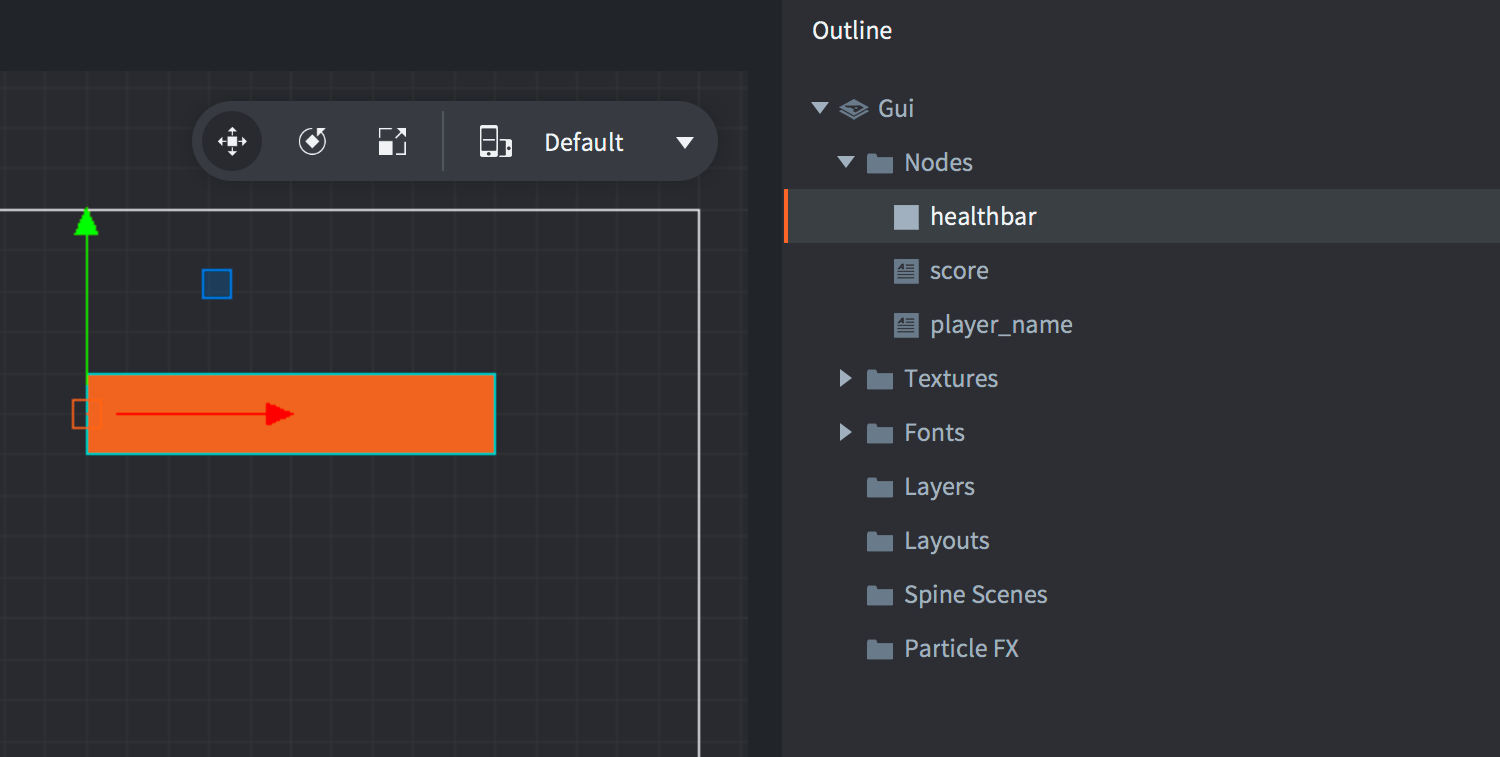The image size is (1500, 757).
Task: Expand the Fonts folder
Action: coord(846,432)
